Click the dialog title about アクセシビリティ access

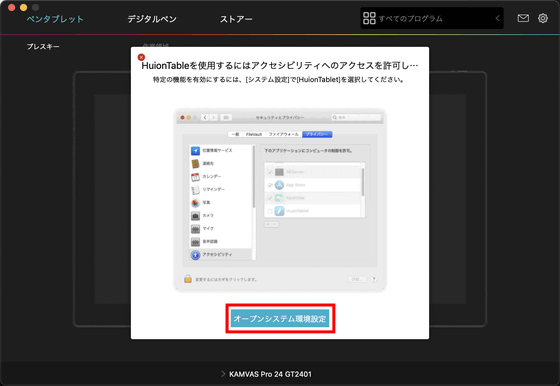pos(280,65)
